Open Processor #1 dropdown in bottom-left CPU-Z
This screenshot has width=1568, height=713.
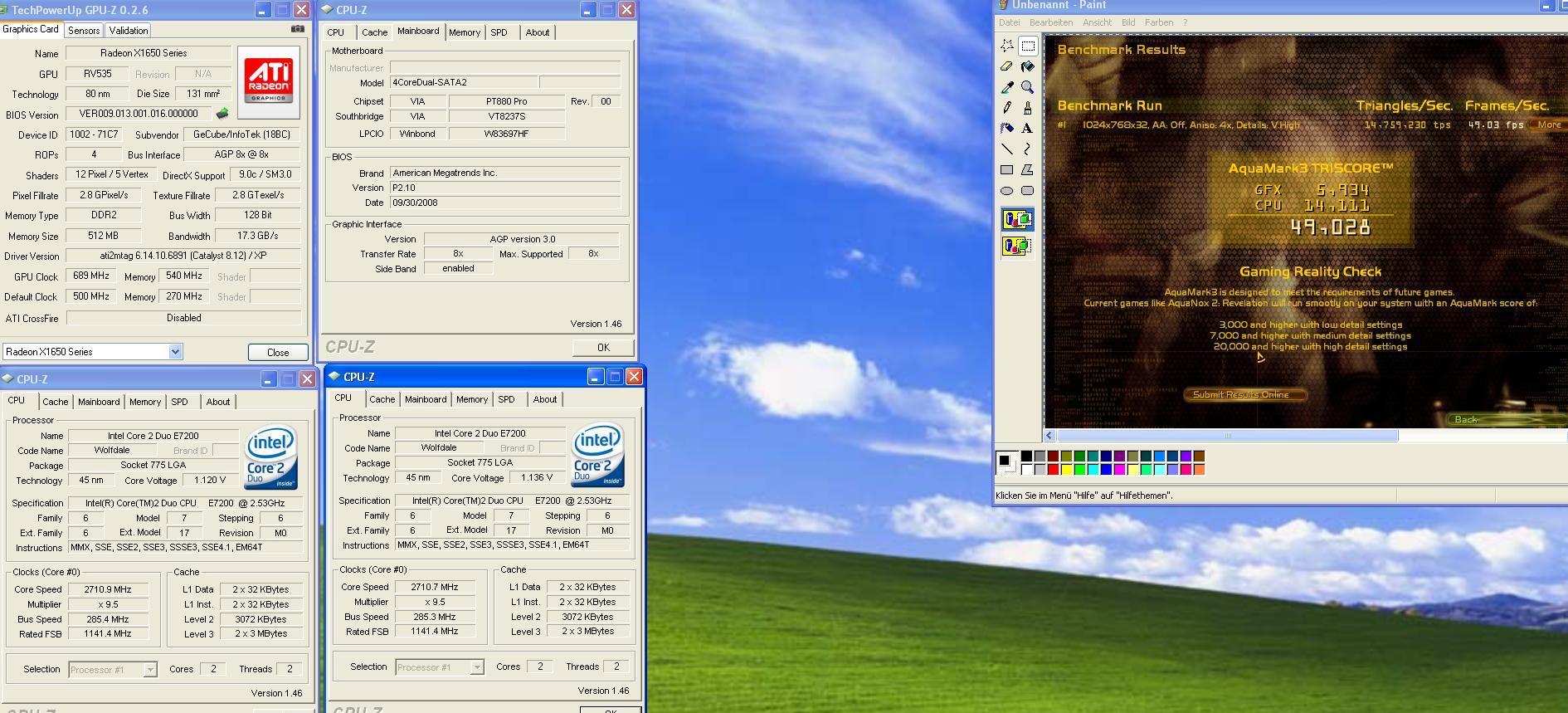click(150, 670)
